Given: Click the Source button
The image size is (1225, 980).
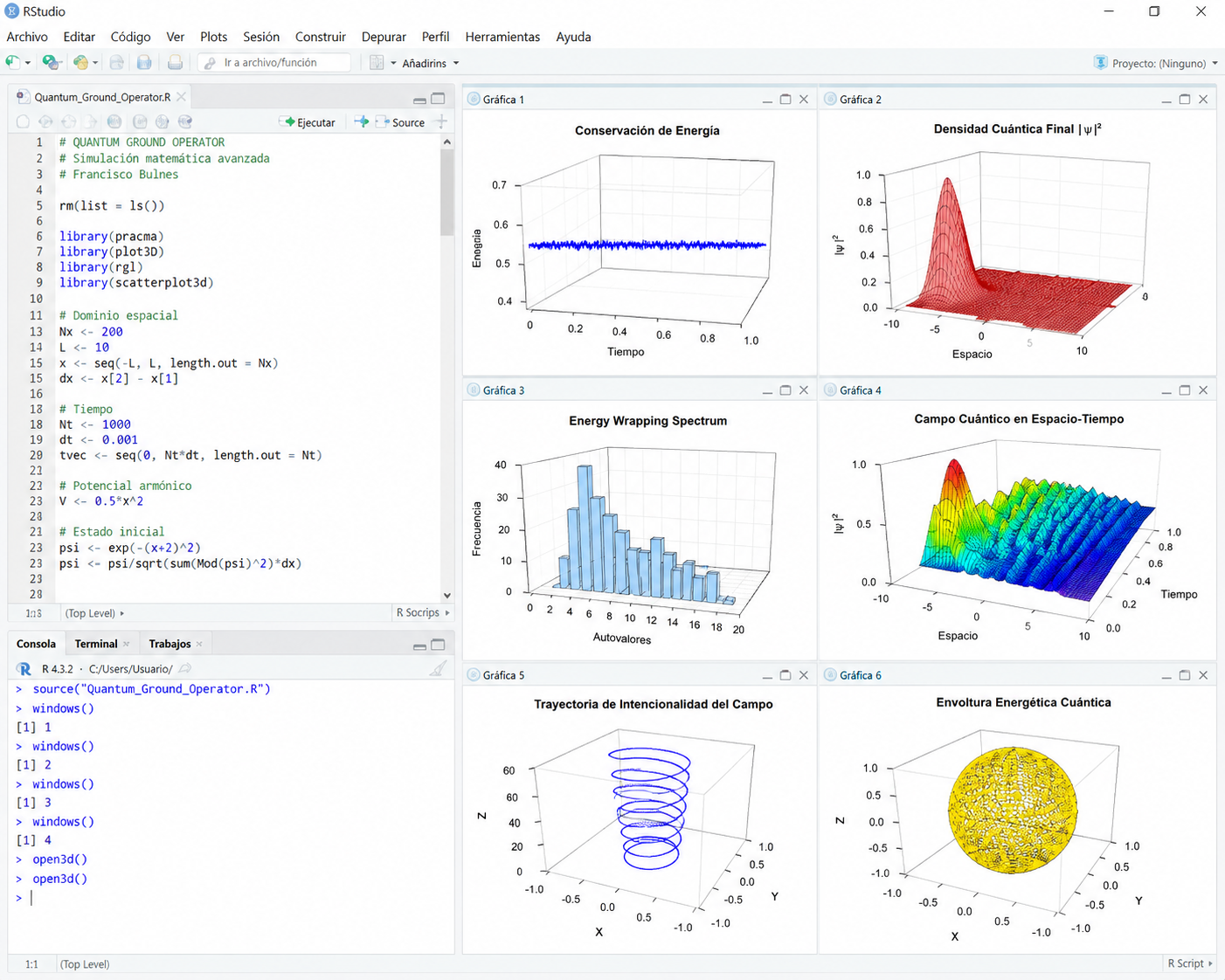Looking at the screenshot, I should [x=400, y=122].
